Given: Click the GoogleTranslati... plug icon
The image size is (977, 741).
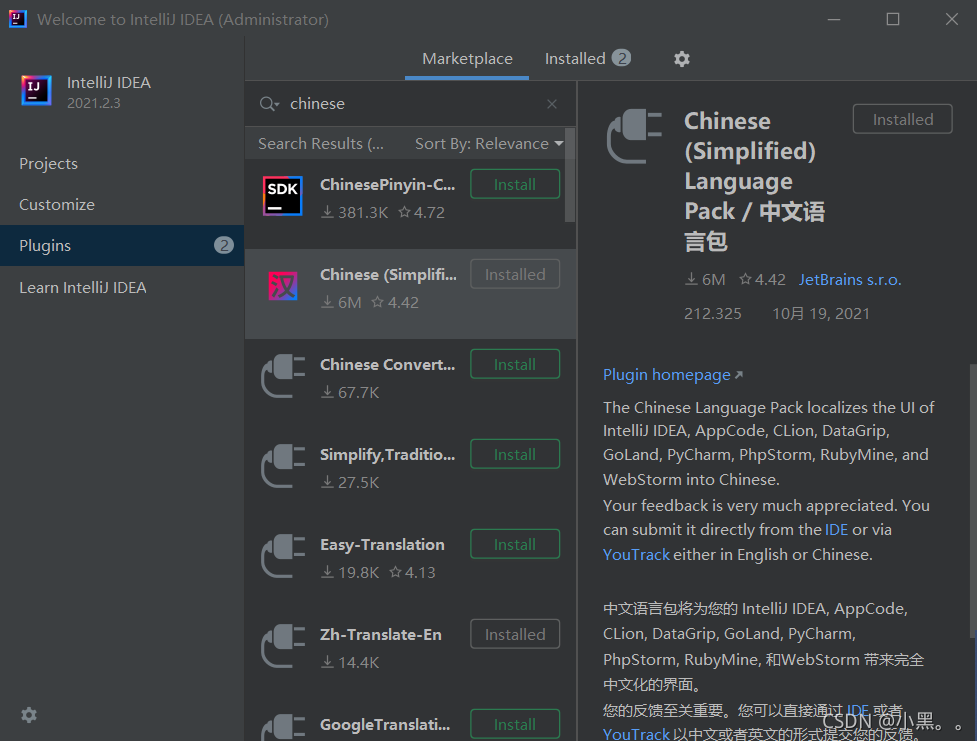Looking at the screenshot, I should click(283, 727).
